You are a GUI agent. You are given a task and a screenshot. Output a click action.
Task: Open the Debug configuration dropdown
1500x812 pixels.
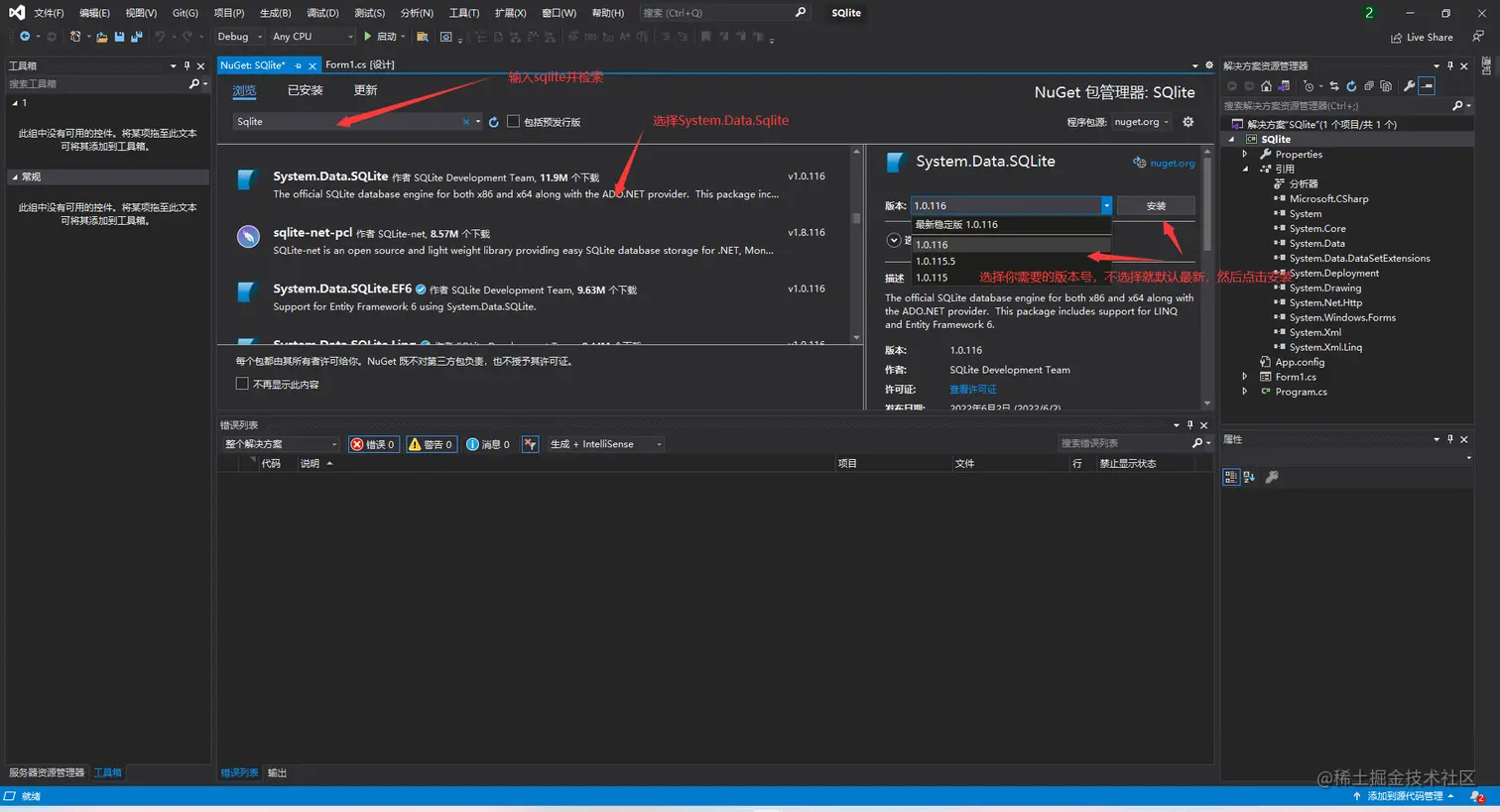[x=240, y=37]
